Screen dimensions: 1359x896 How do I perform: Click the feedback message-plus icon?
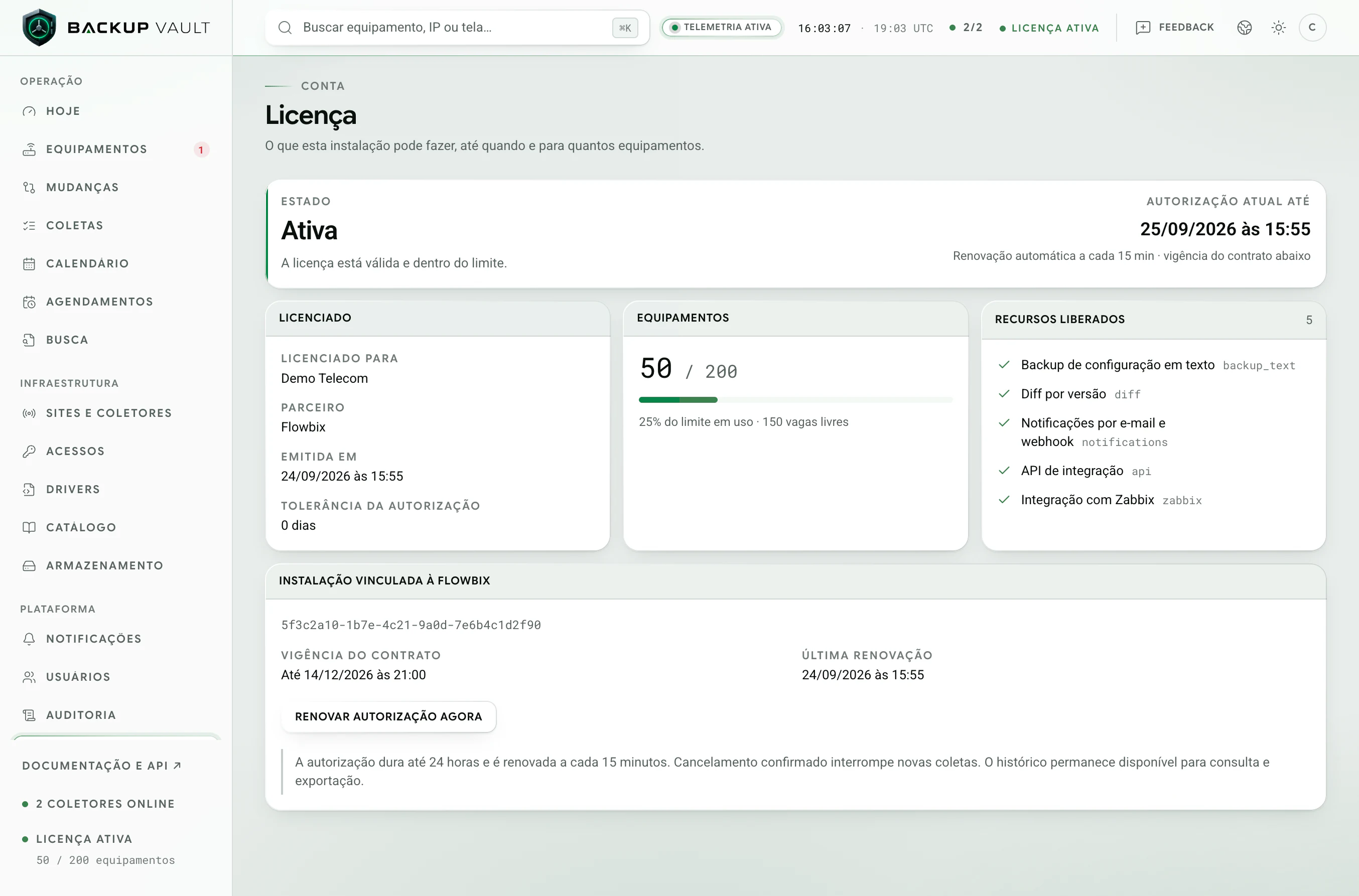point(1142,28)
